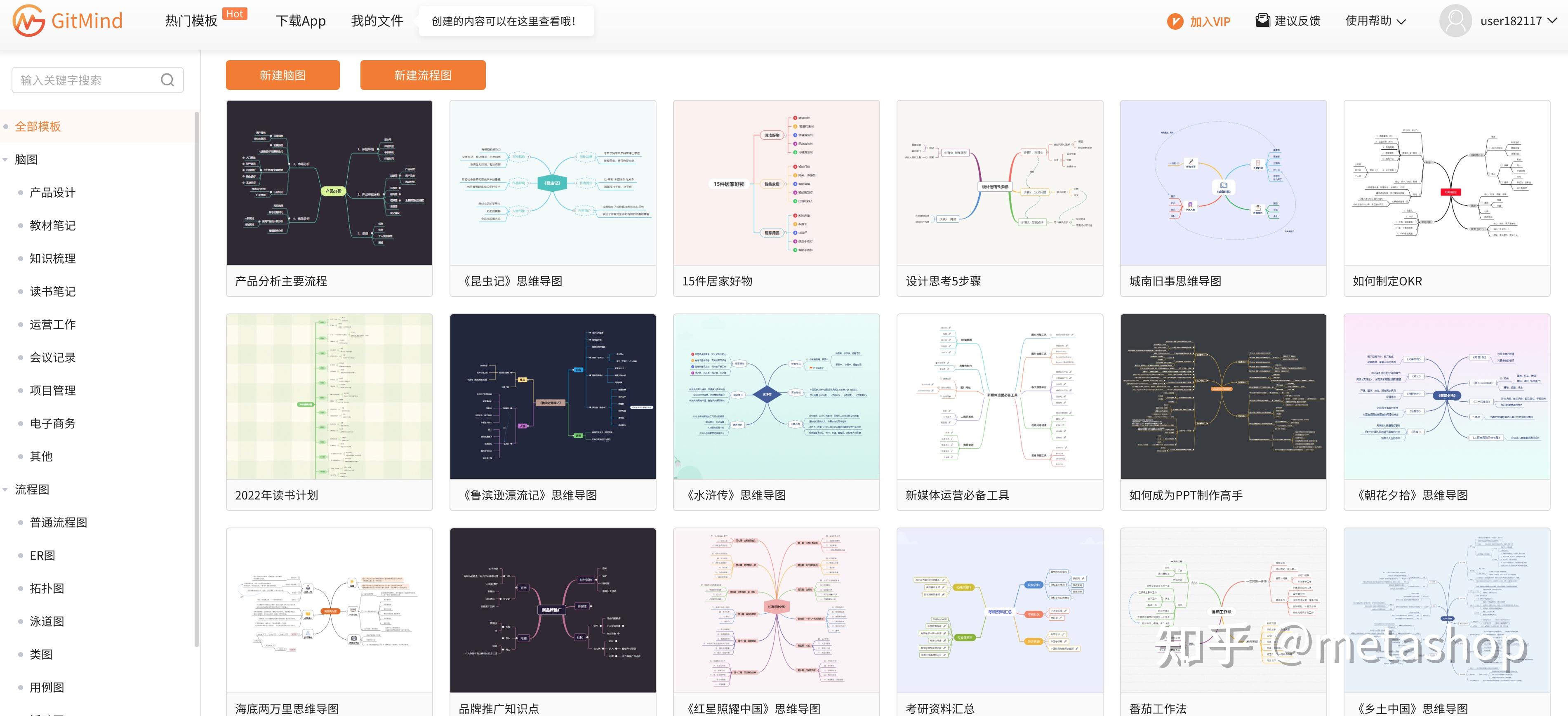Select 产品设计 in the sidebar
1568x716 pixels.
click(52, 192)
